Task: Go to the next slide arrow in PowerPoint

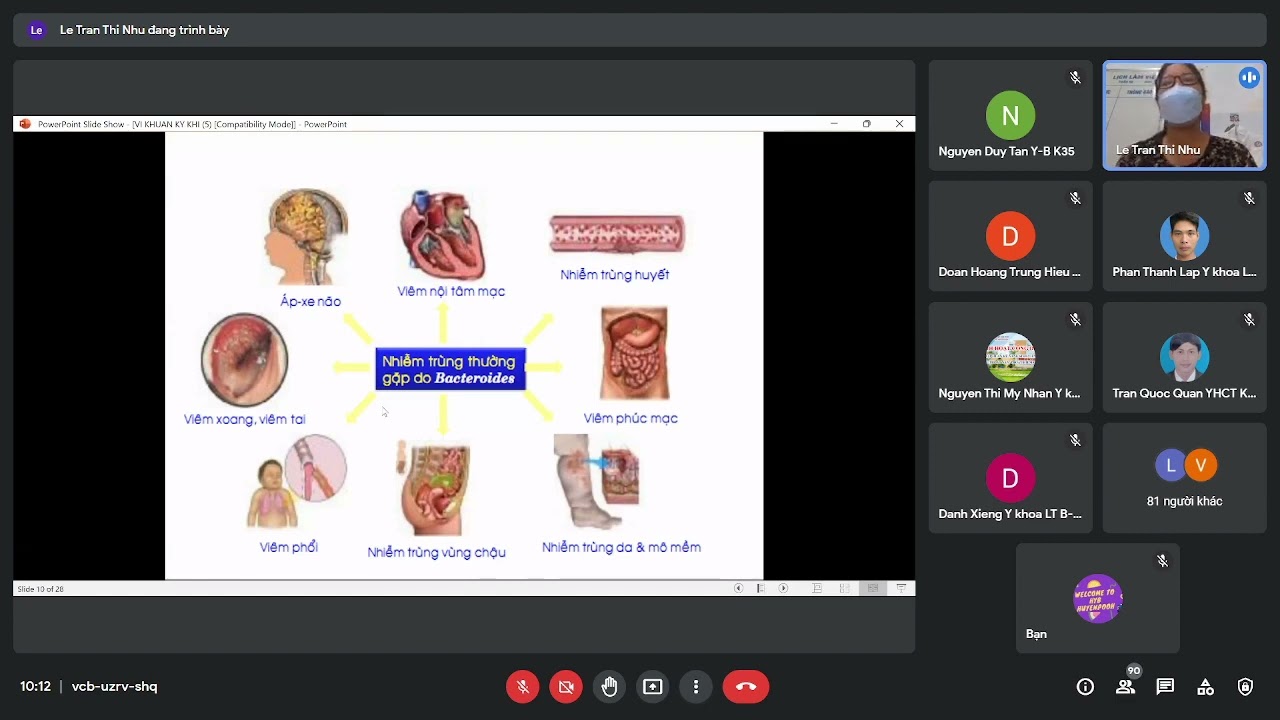Action: click(783, 589)
